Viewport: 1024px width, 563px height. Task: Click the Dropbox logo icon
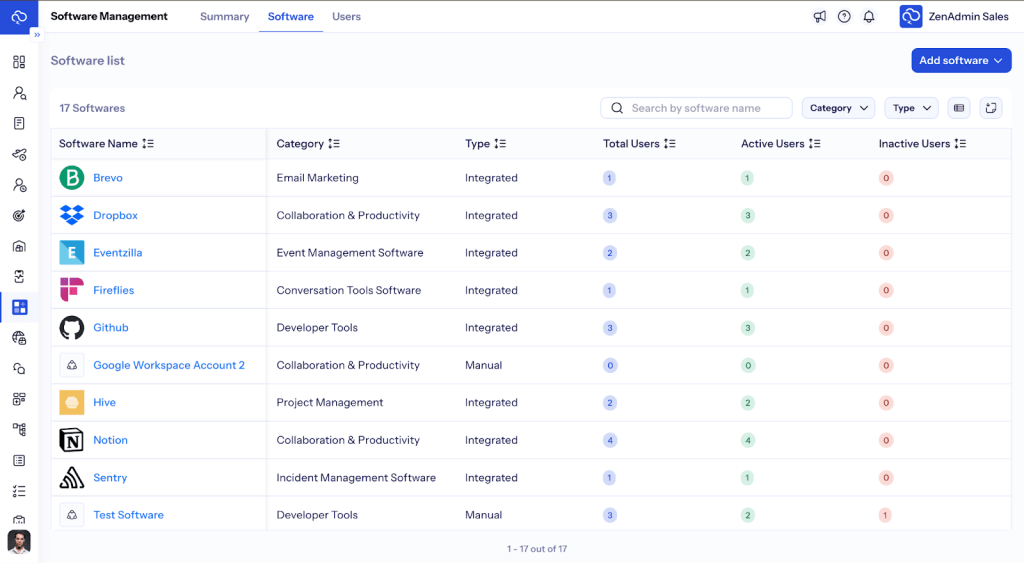pos(72,215)
